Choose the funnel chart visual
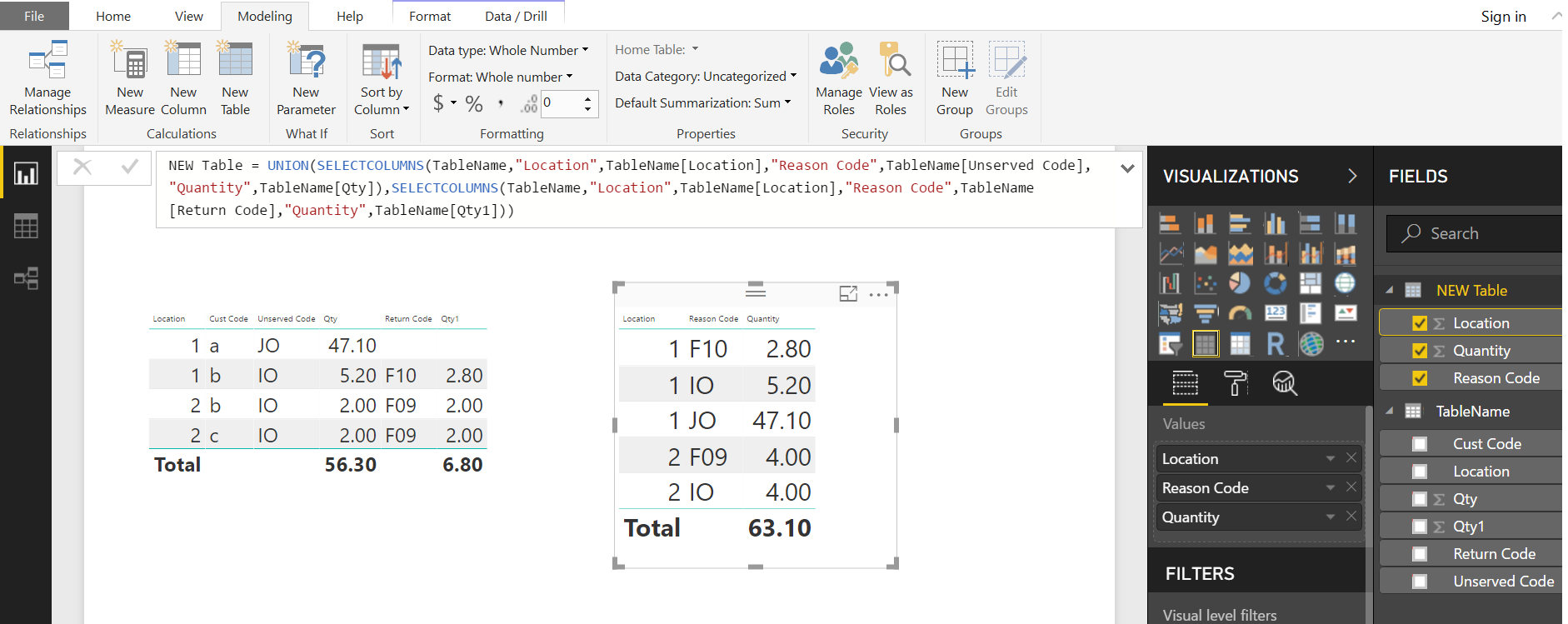Viewport: 1568px width, 624px height. click(1205, 313)
